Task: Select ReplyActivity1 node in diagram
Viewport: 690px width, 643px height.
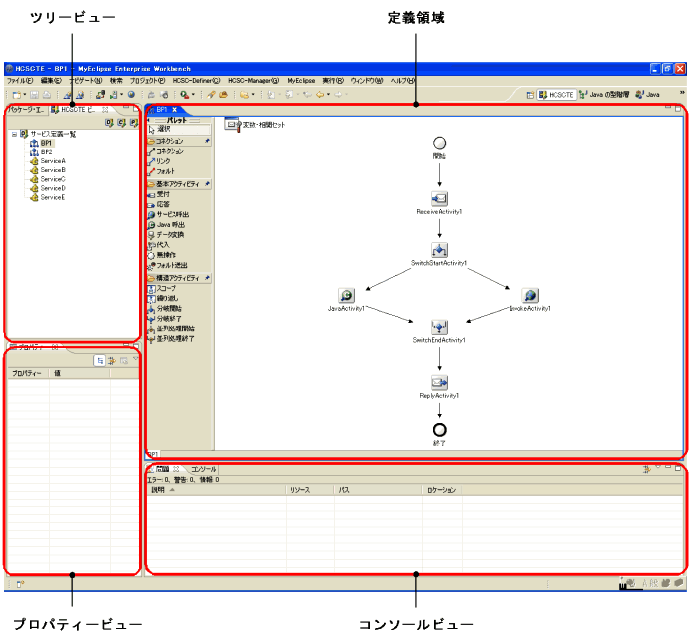Action: pyautogui.click(x=439, y=382)
